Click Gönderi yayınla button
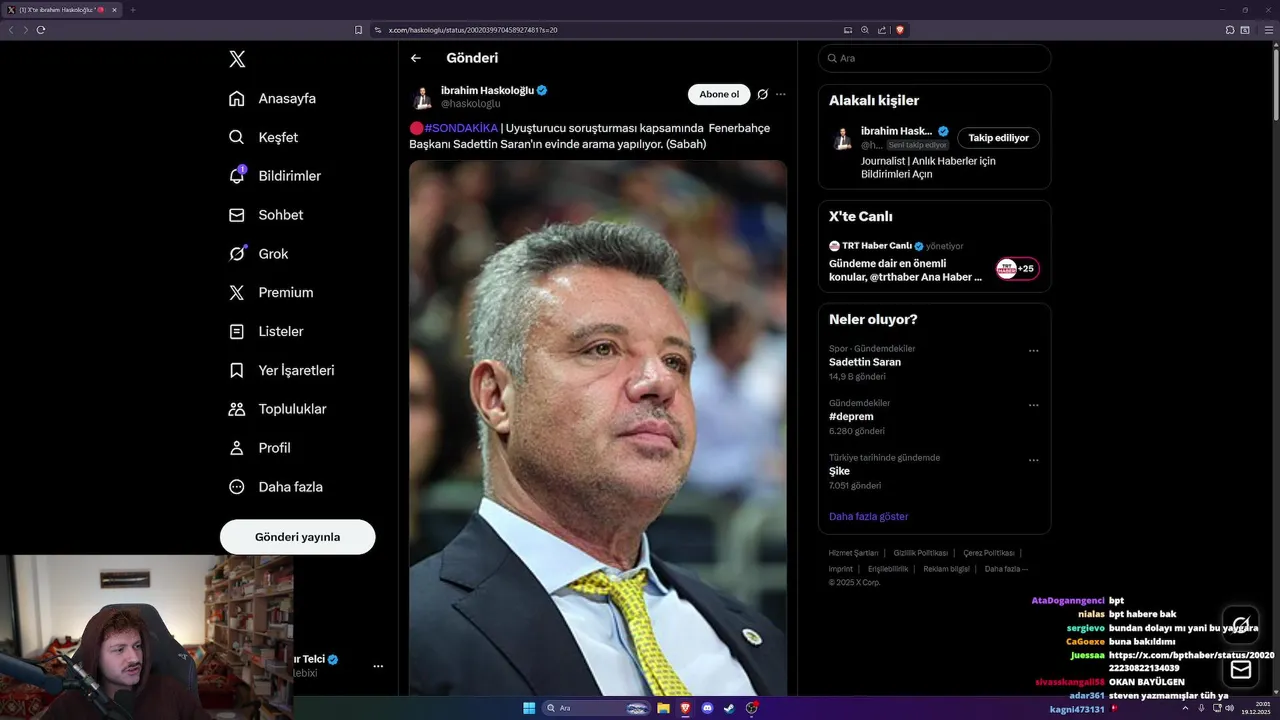This screenshot has height=720, width=1280. (x=298, y=537)
